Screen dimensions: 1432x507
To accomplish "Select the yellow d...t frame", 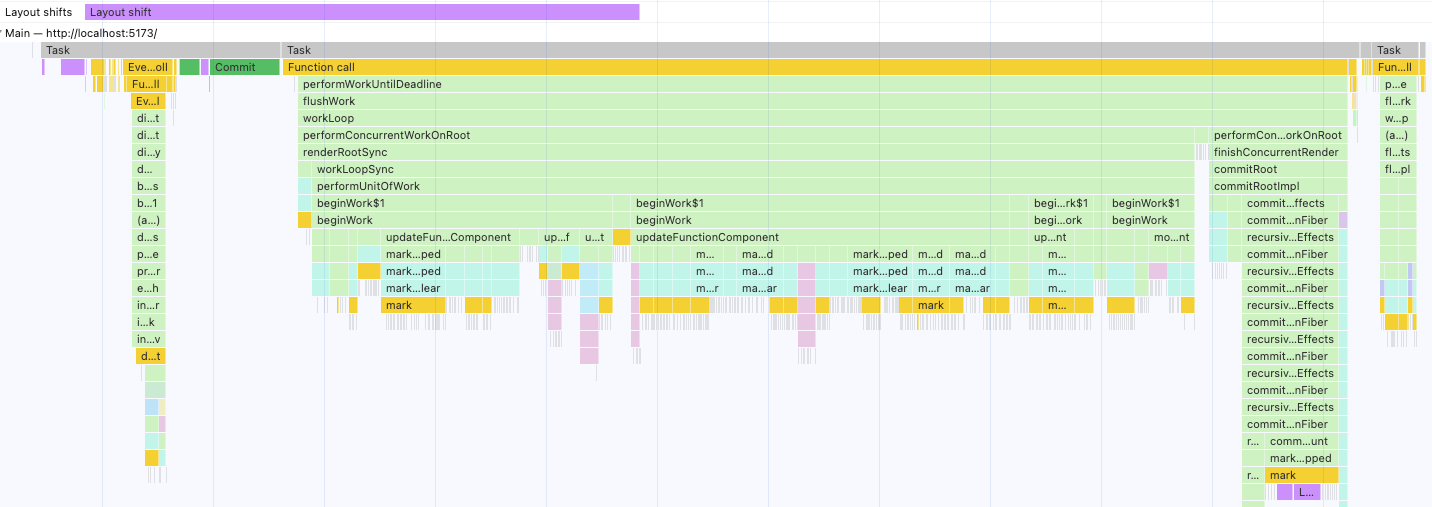I will coord(150,356).
